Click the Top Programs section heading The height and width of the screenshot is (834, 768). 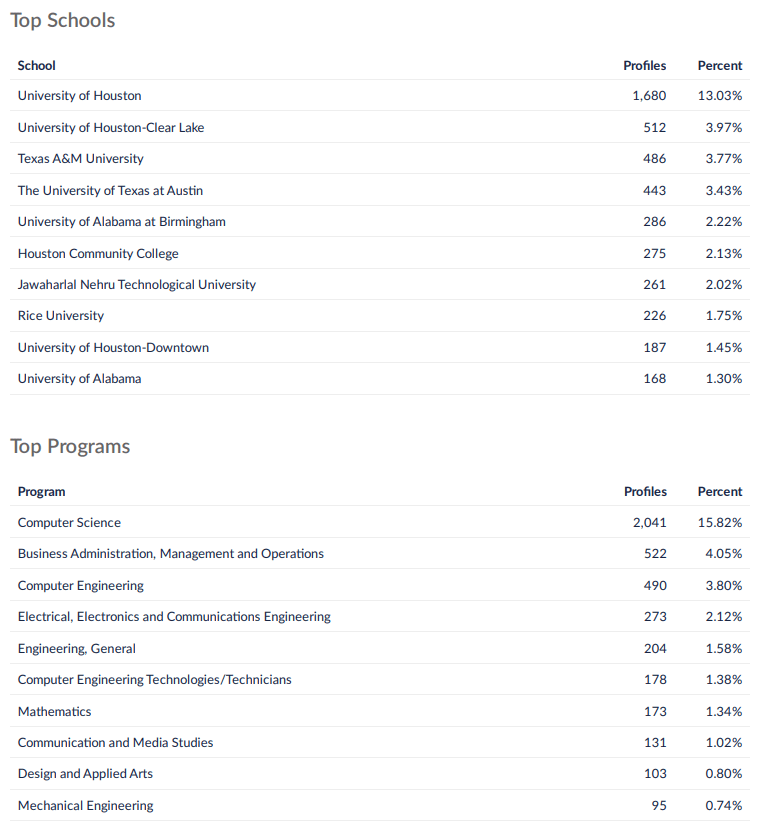tap(70, 446)
